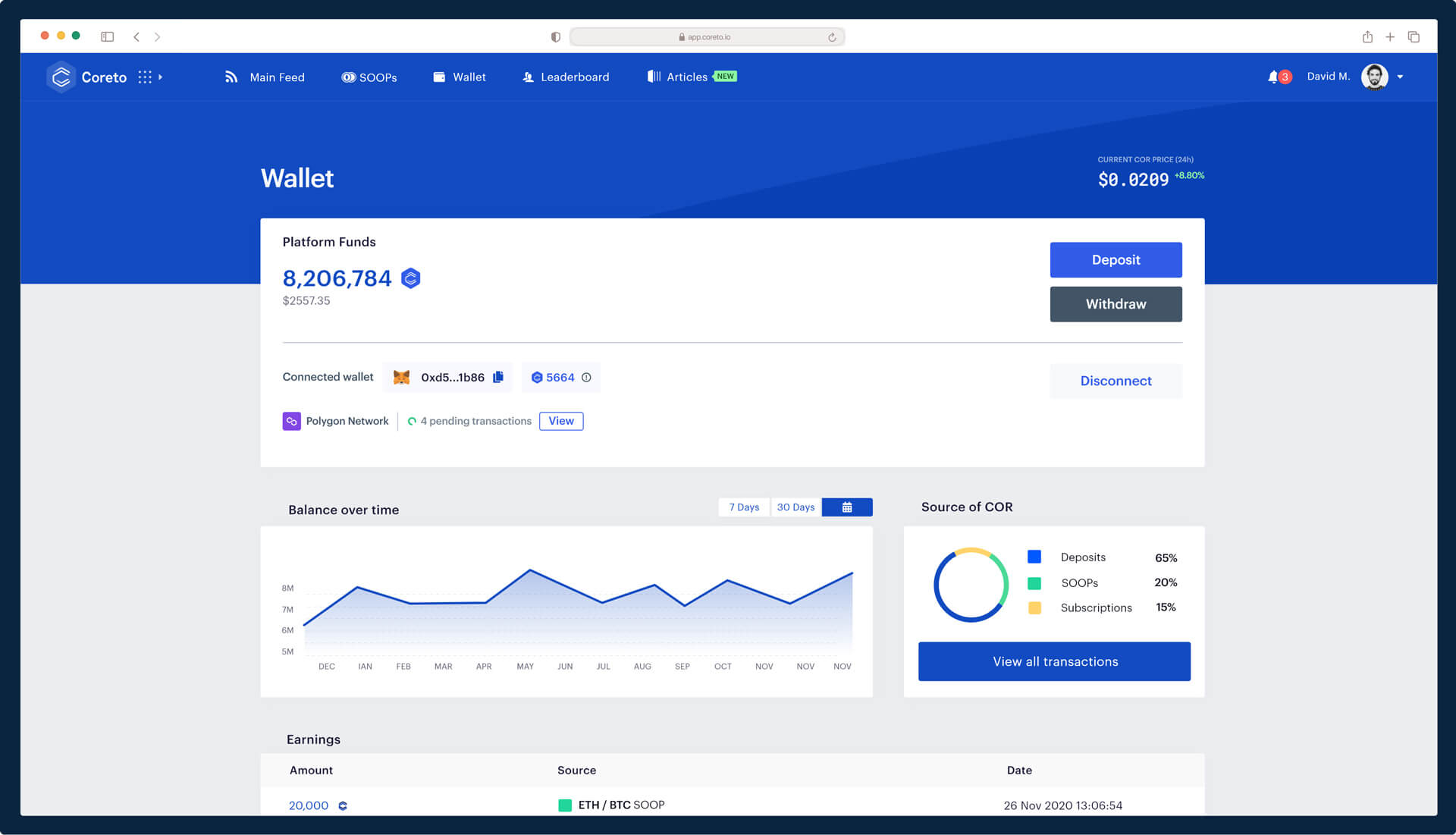Click the Deposit button
This screenshot has width=1456, height=835.
pyautogui.click(x=1116, y=260)
